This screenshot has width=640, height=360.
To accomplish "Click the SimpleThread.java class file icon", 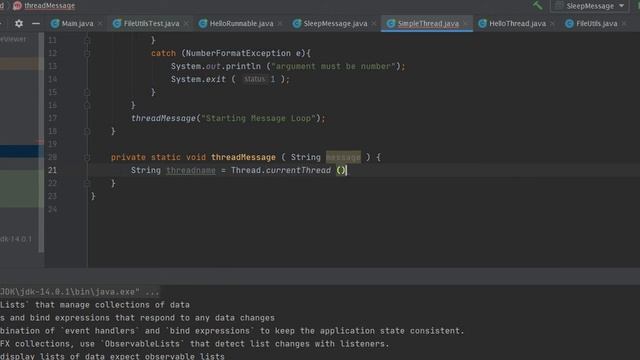I will 391,24.
